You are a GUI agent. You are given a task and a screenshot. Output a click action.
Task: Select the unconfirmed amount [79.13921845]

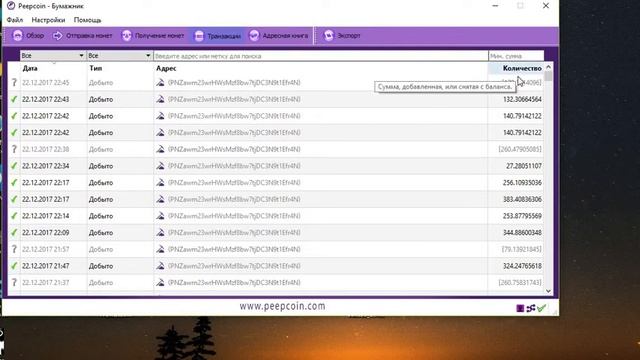[522, 249]
